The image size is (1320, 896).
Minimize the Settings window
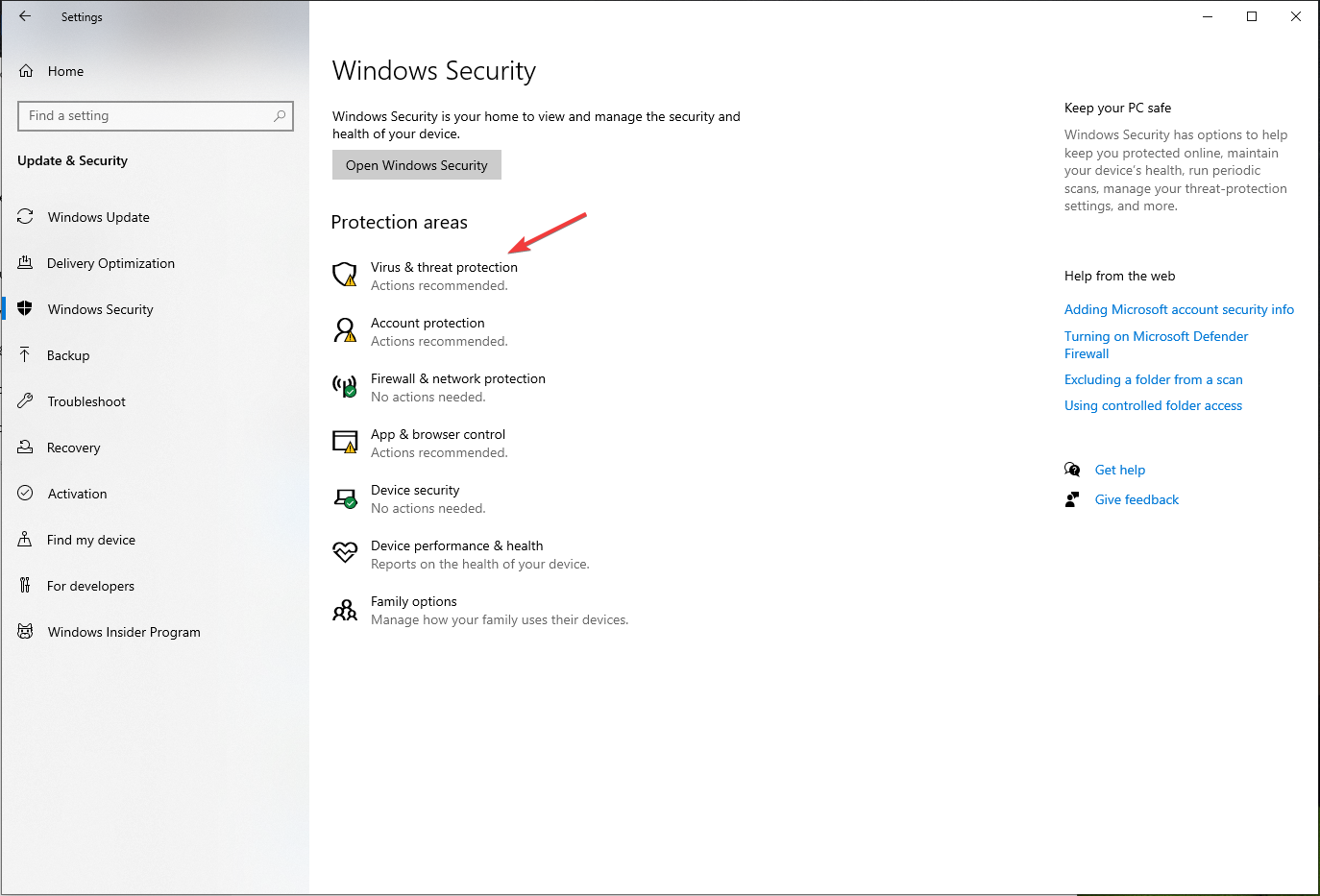click(1208, 16)
